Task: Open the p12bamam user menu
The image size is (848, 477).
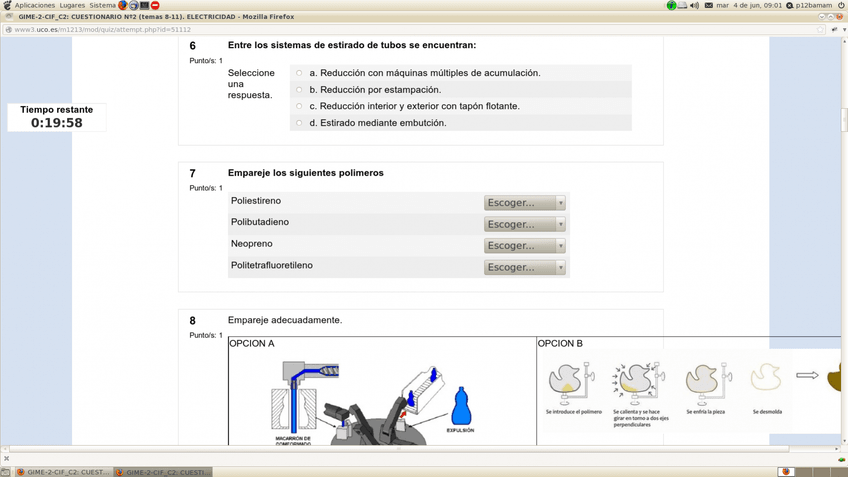Action: (813, 5)
